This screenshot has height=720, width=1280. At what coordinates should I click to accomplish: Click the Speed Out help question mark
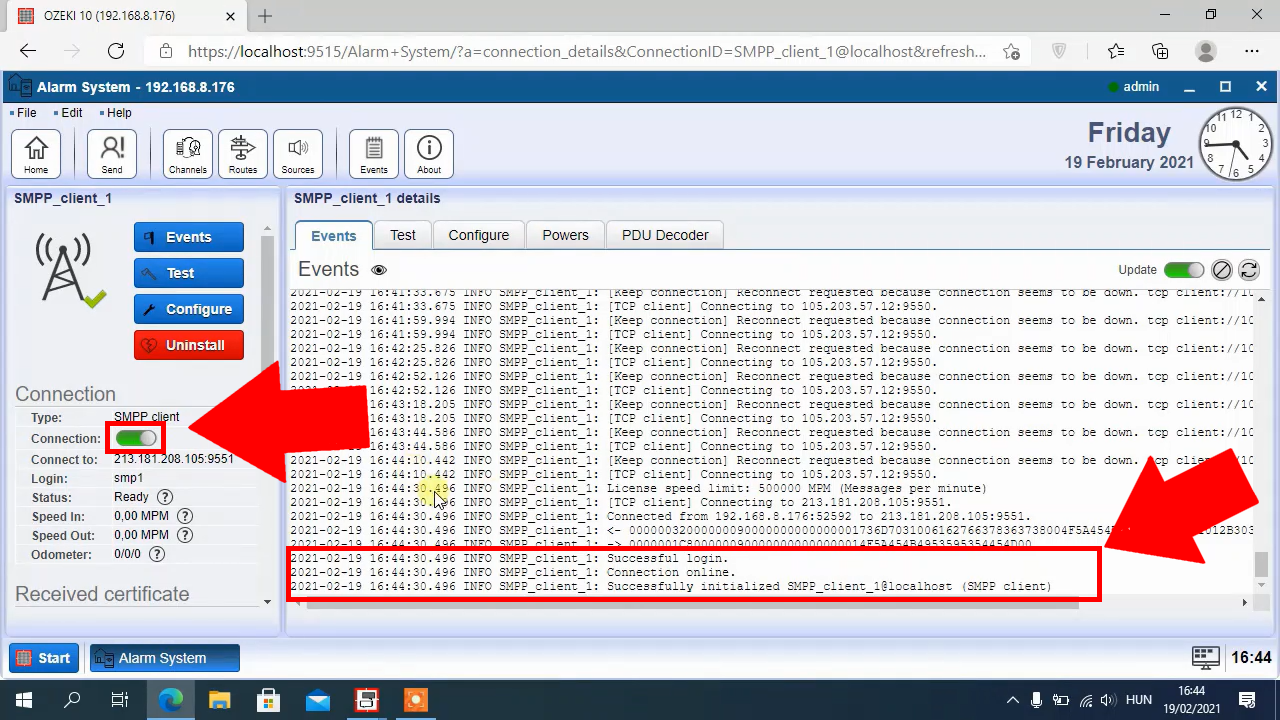[185, 535]
